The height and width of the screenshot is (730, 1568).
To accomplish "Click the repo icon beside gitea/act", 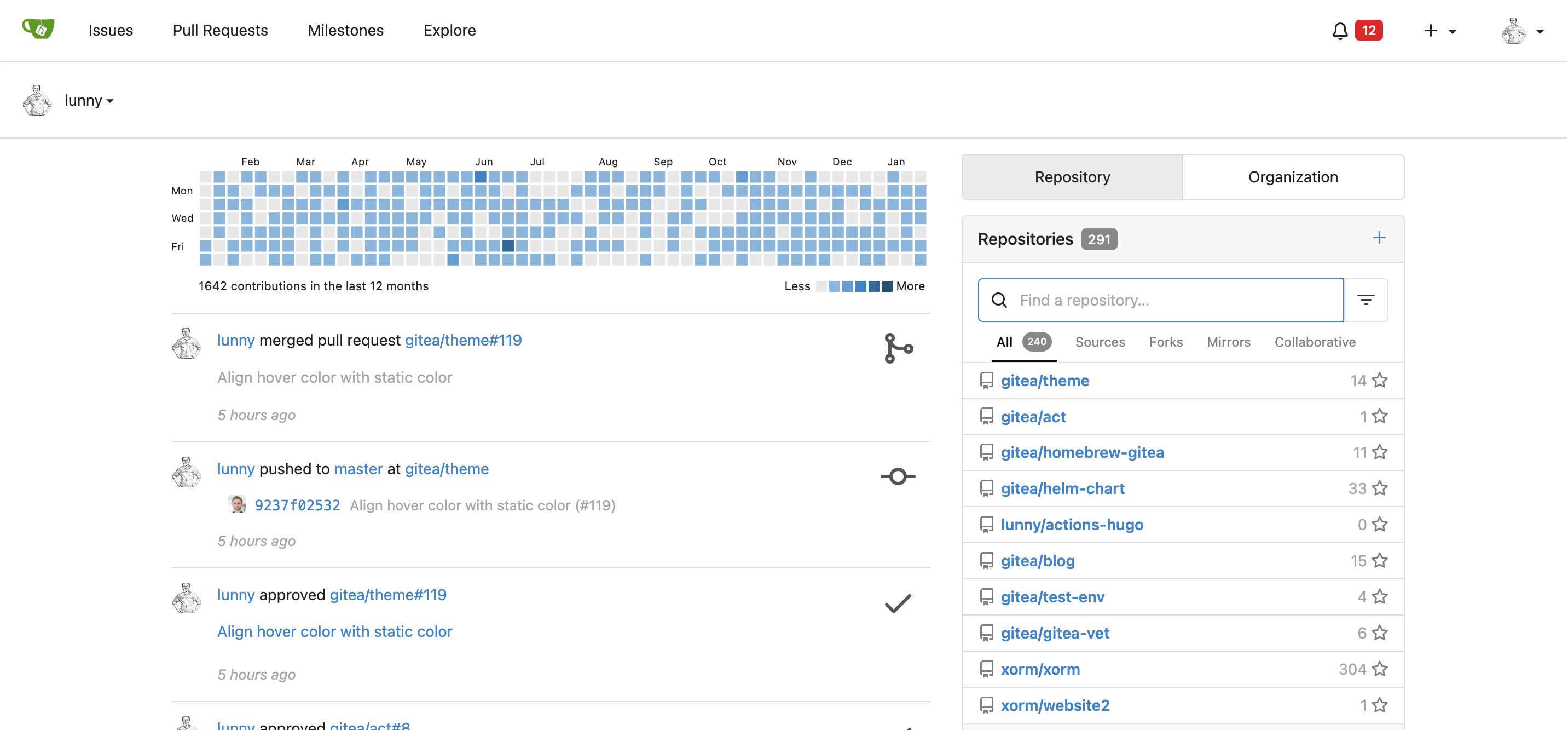I will [986, 416].
